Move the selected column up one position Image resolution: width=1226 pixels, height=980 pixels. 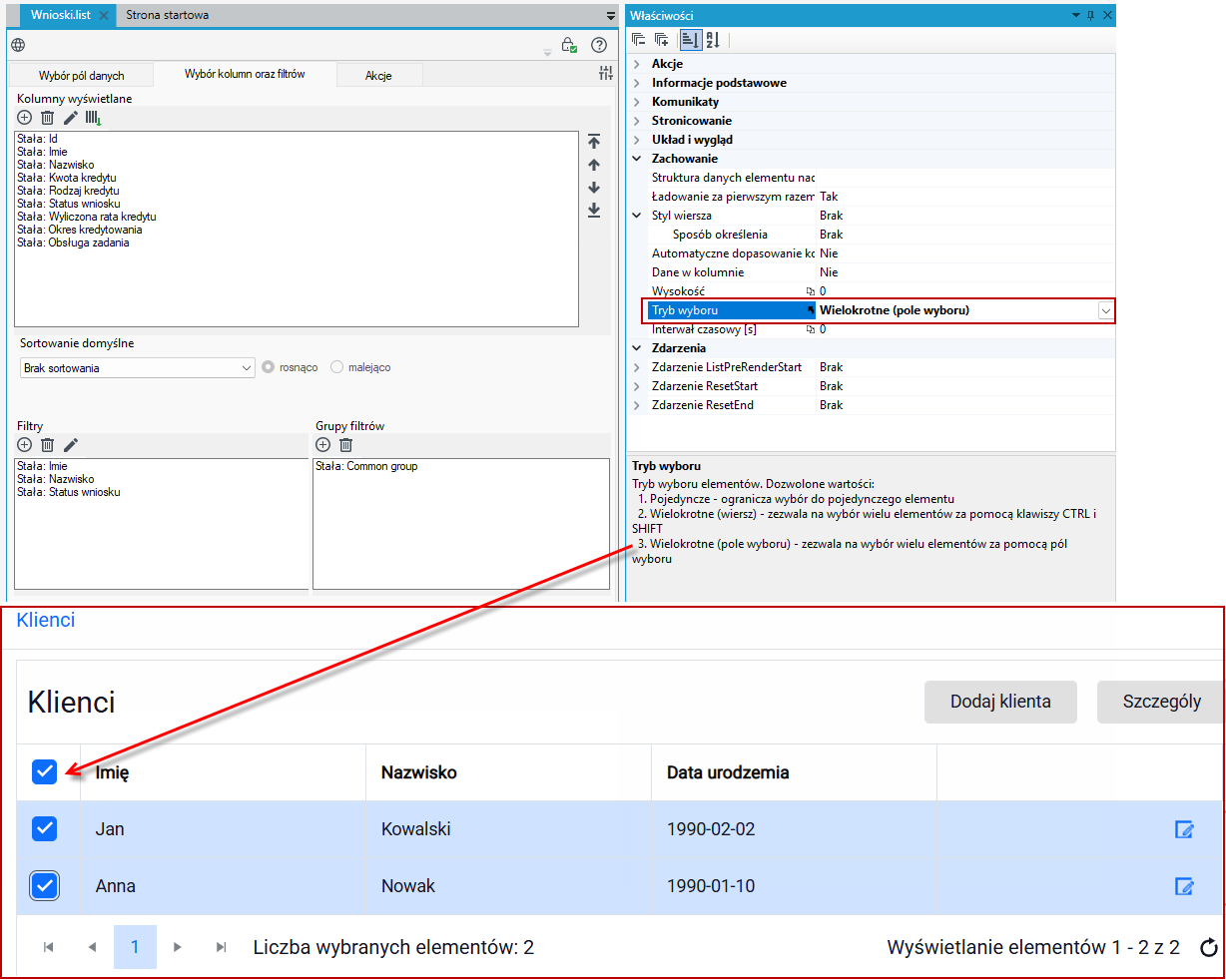click(x=594, y=165)
